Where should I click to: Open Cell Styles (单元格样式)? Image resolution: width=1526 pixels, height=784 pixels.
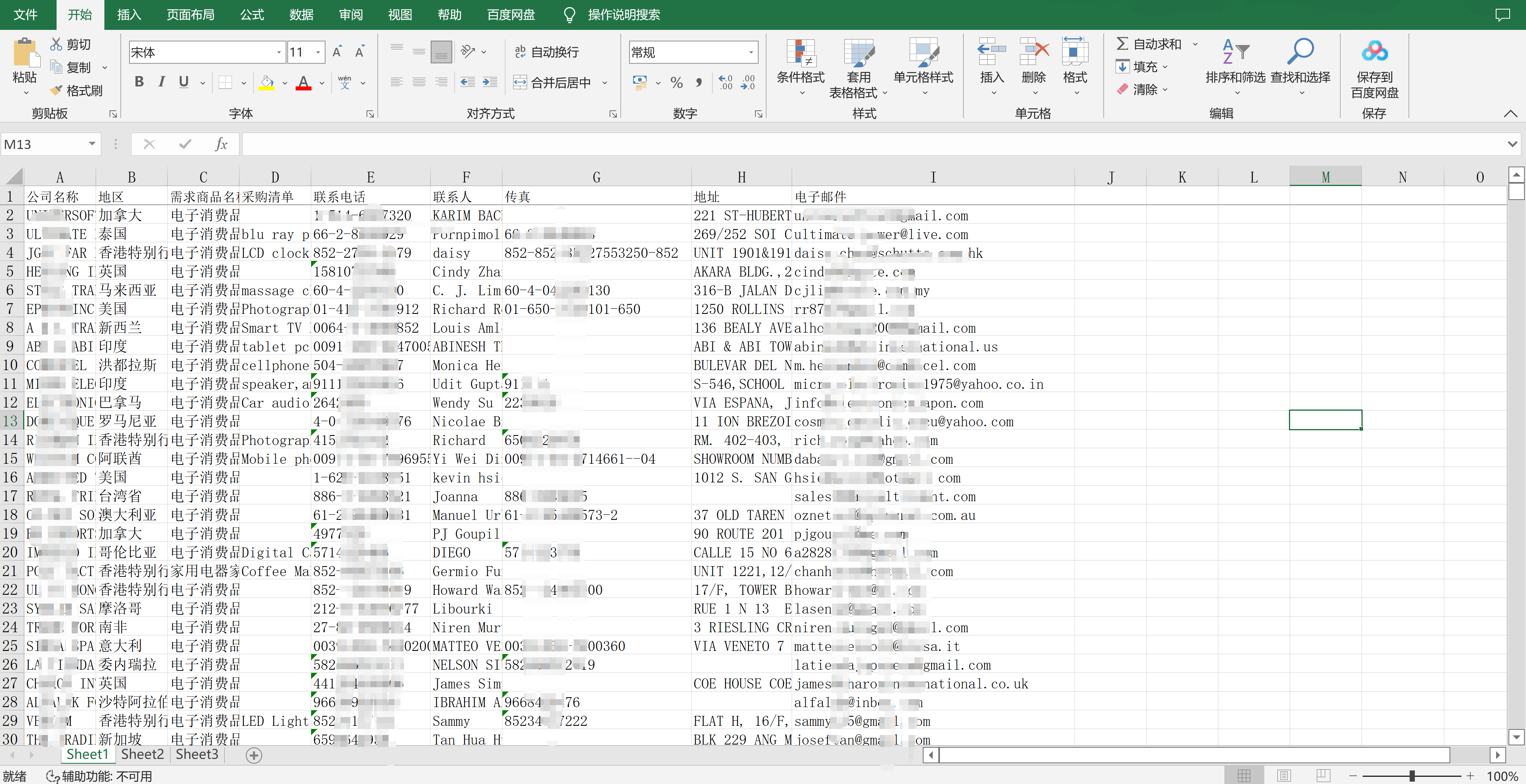point(924,67)
